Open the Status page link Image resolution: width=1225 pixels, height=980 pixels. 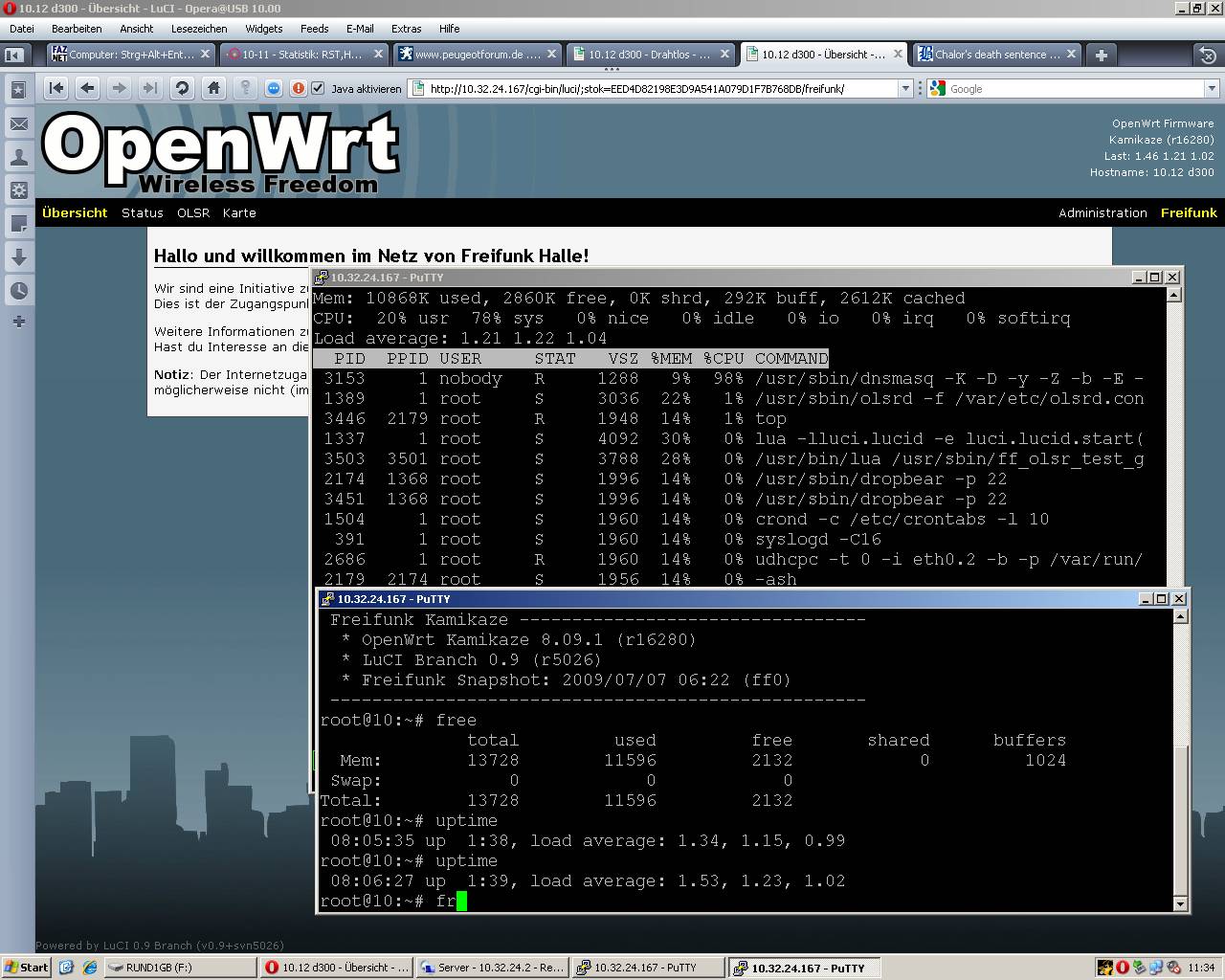pos(143,212)
